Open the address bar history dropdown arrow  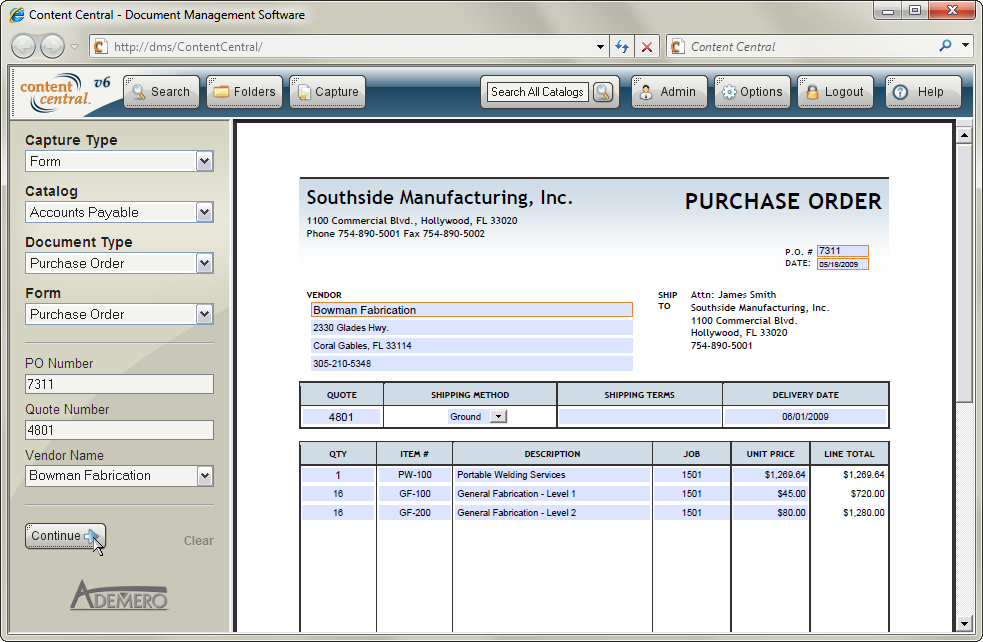600,47
